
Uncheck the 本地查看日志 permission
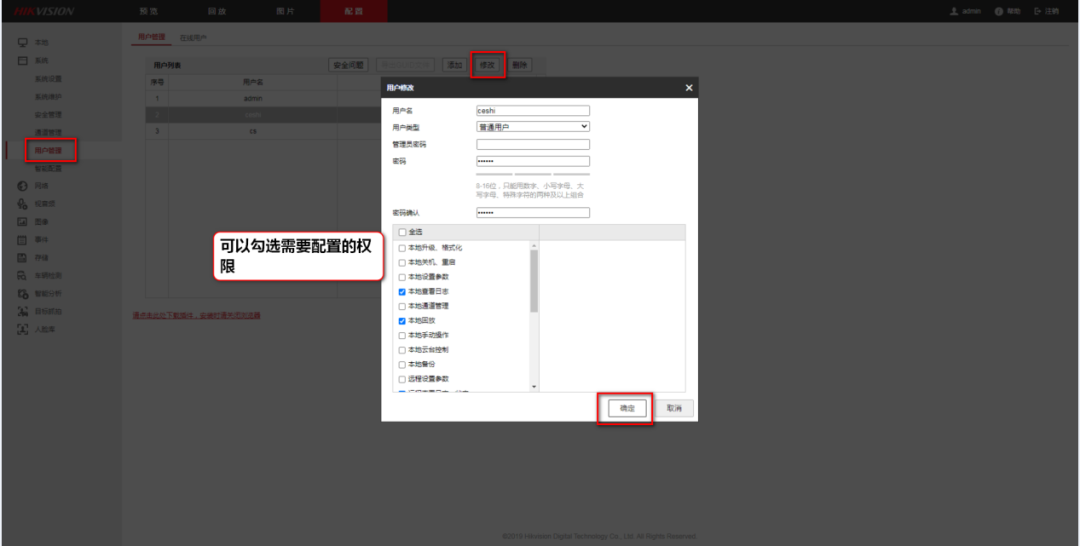pos(402,291)
